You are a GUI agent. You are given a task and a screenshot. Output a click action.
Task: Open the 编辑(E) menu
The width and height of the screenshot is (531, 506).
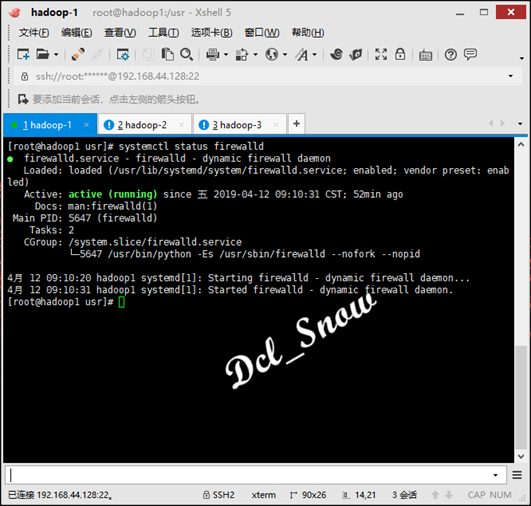pyautogui.click(x=77, y=33)
